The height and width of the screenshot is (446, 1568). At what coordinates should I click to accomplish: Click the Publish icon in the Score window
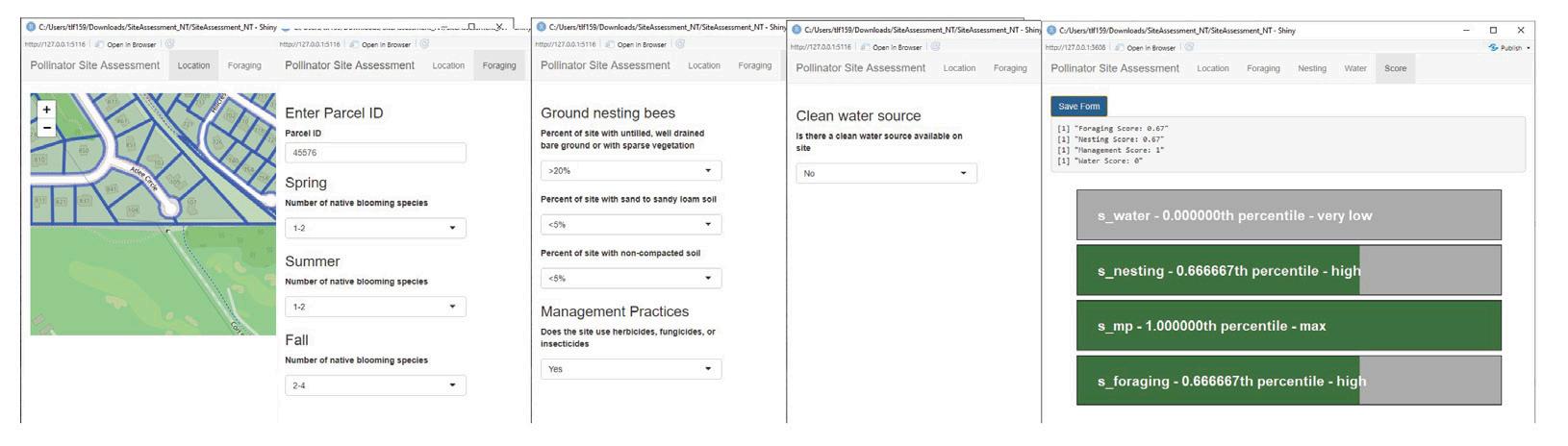click(x=1493, y=47)
